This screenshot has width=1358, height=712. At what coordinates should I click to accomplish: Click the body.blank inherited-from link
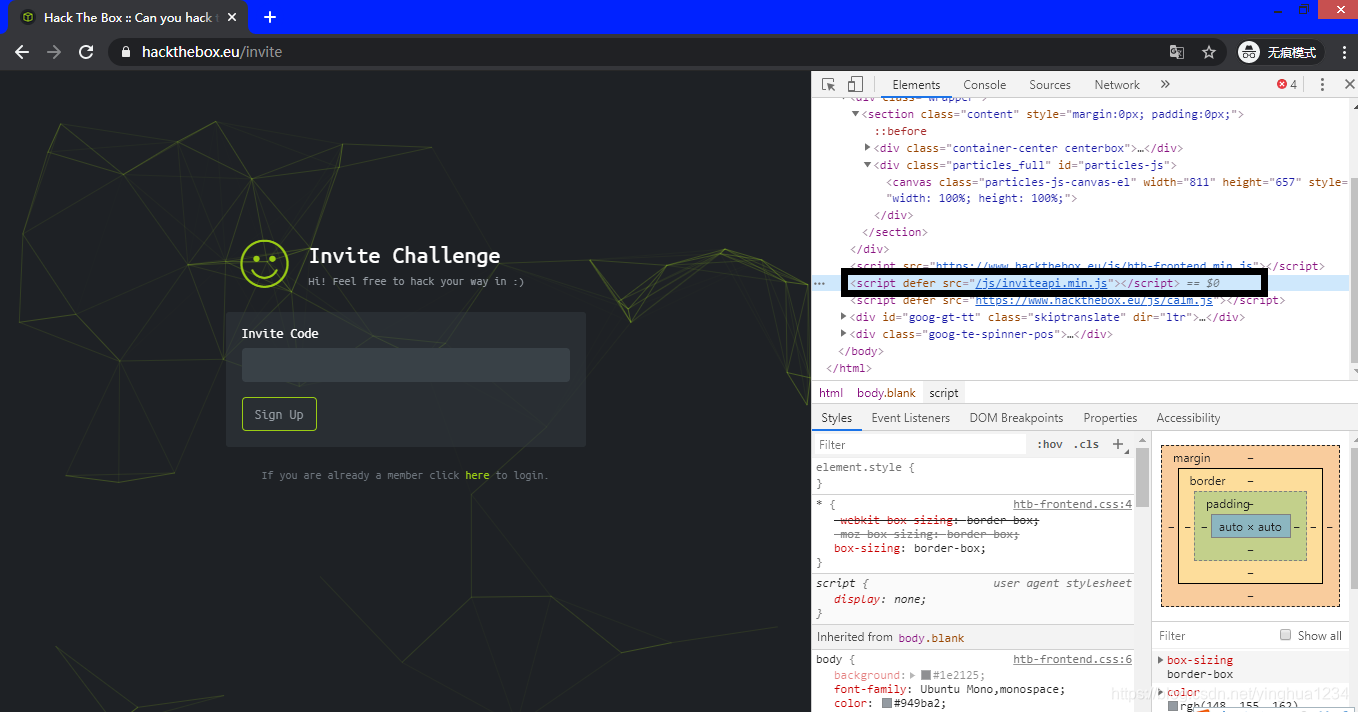[931, 638]
